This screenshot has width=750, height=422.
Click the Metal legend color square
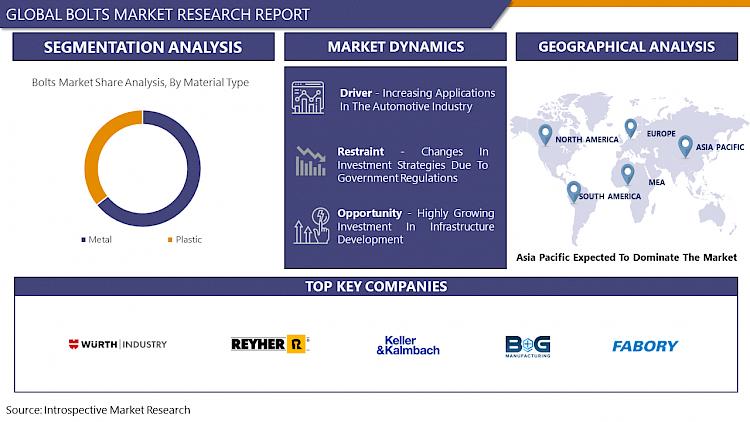[x=84, y=240]
